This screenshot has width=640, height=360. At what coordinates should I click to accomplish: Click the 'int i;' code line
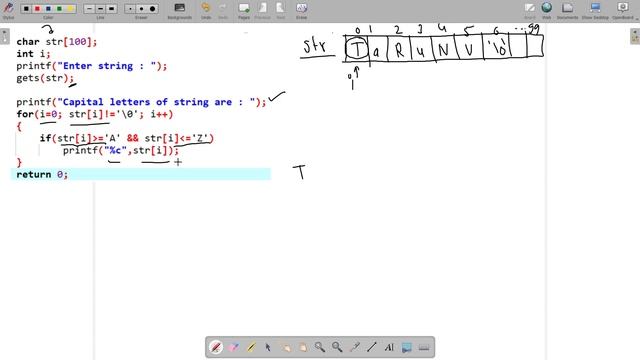pos(33,53)
